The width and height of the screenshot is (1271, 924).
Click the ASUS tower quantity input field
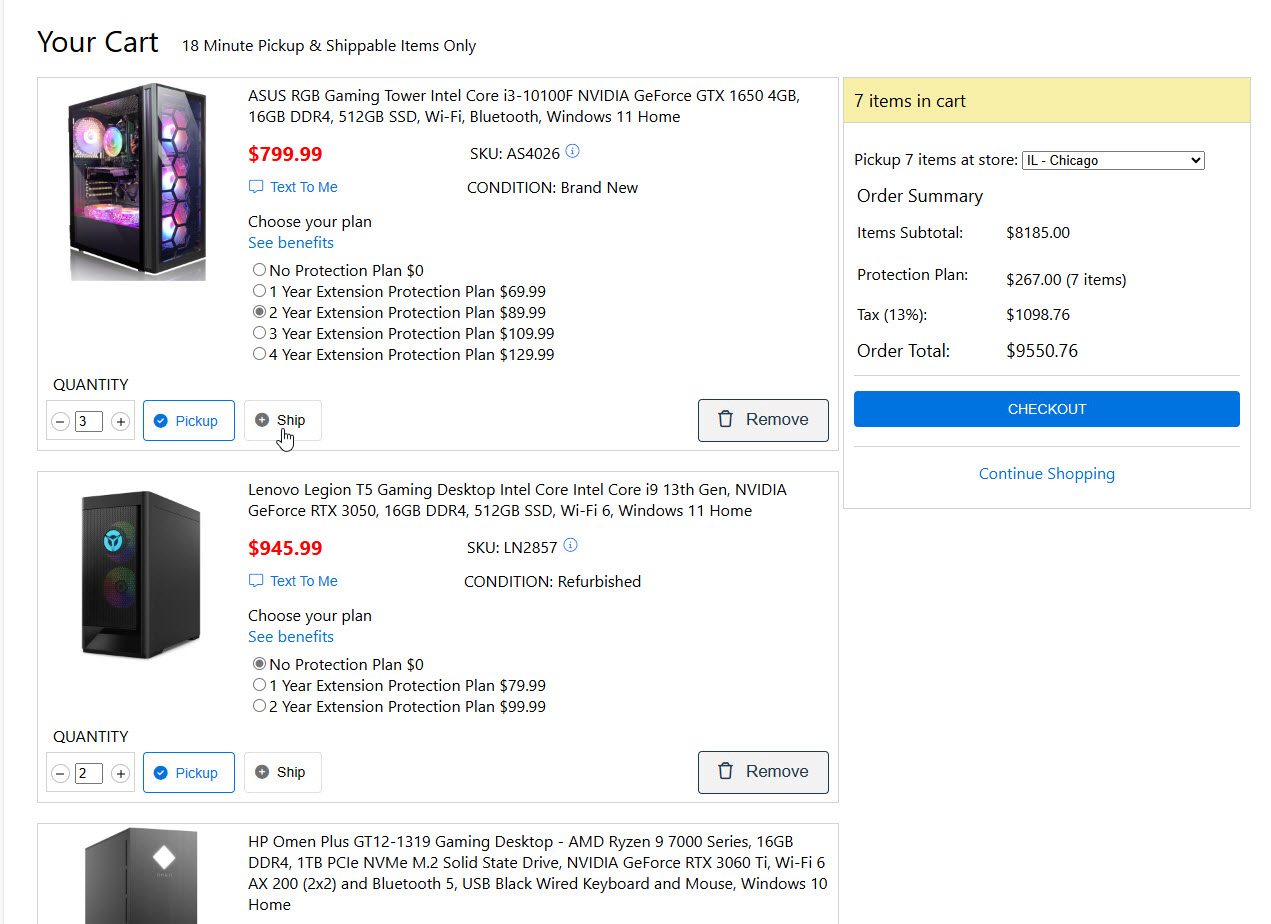89,422
